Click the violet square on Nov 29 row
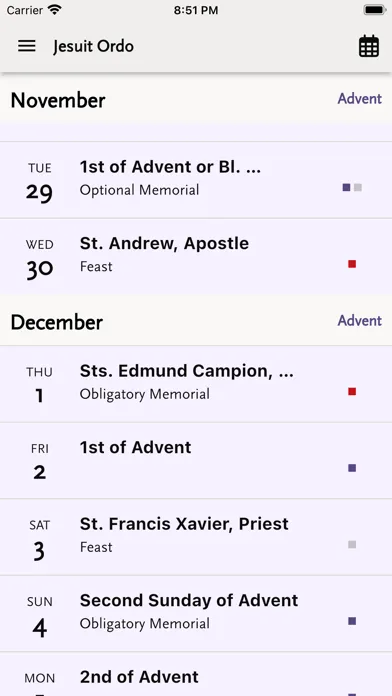 (346, 187)
